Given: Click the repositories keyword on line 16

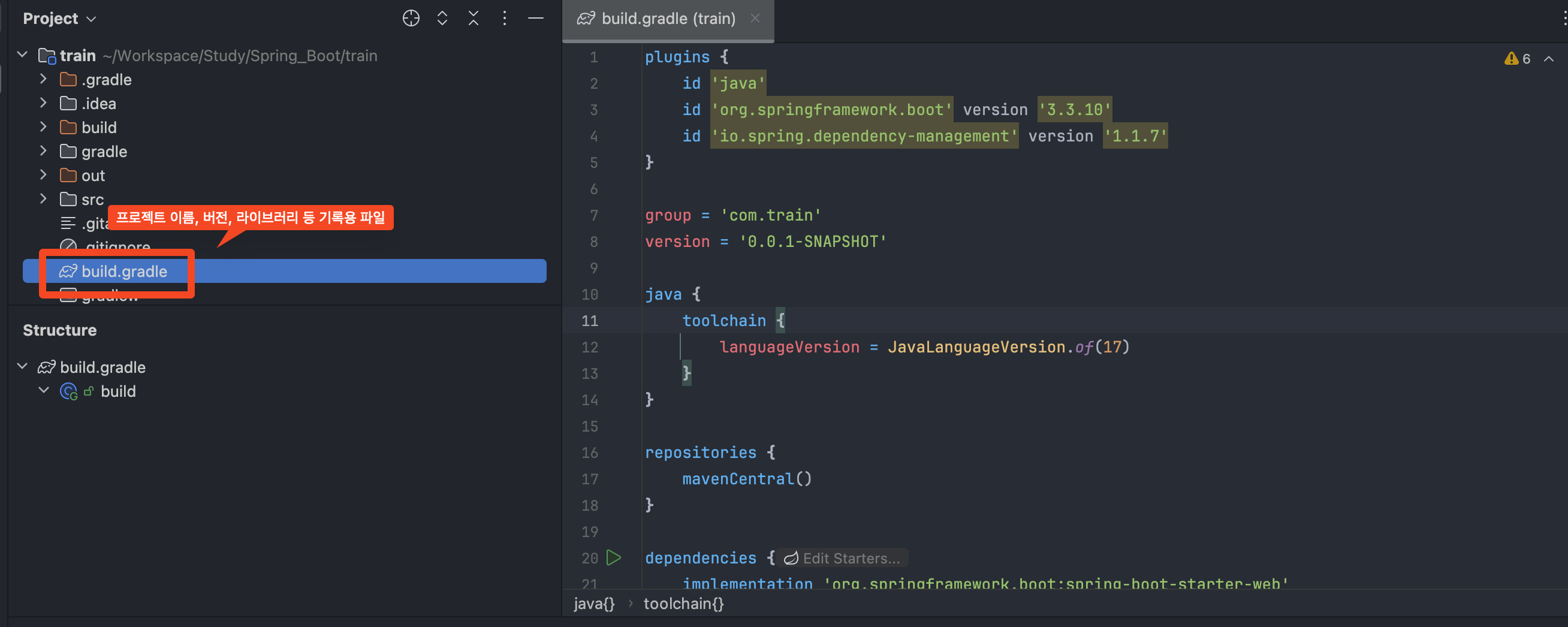Looking at the screenshot, I should pyautogui.click(x=701, y=453).
